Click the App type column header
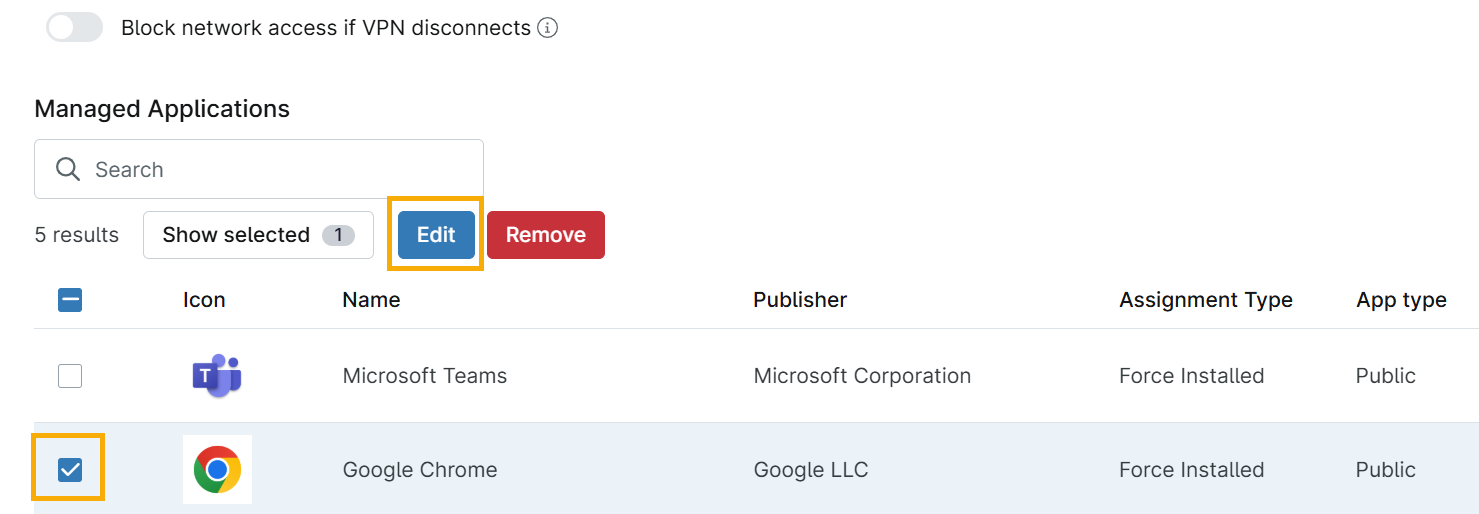This screenshot has height=514, width=1479. click(1400, 300)
